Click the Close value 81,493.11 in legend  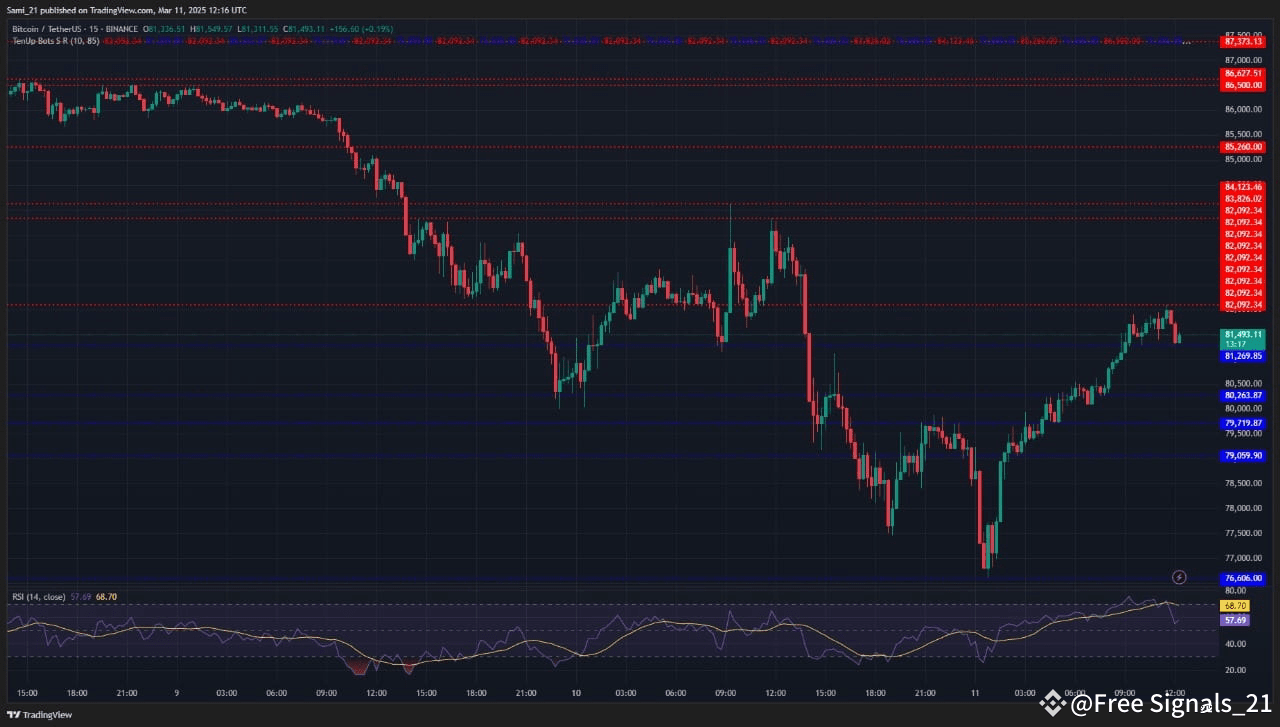304,29
